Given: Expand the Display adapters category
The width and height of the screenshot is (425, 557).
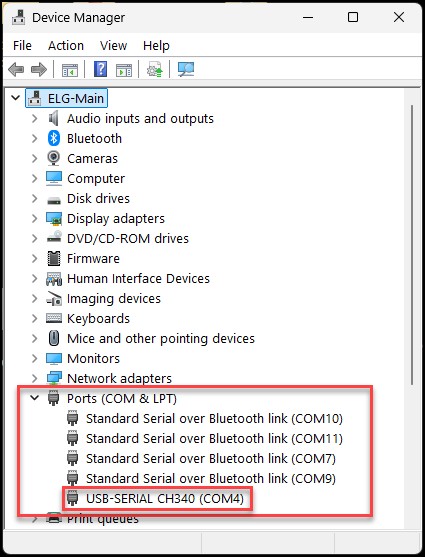Looking at the screenshot, I should 34,218.
